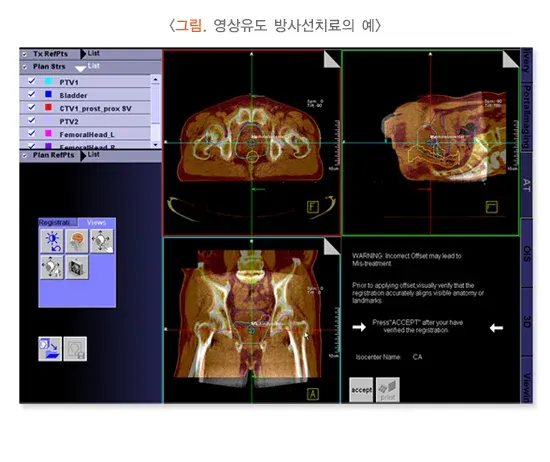Select the red CTV1 color swatch
This screenshot has width=550, height=462.
[x=48, y=107]
